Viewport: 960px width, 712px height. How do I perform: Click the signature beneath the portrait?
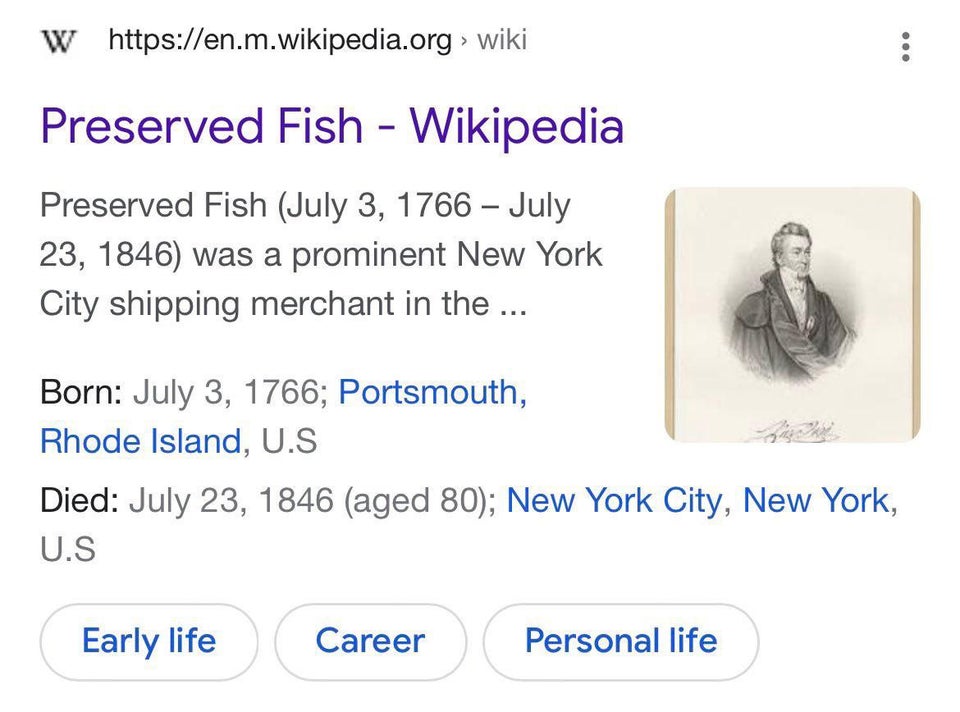pyautogui.click(x=798, y=430)
